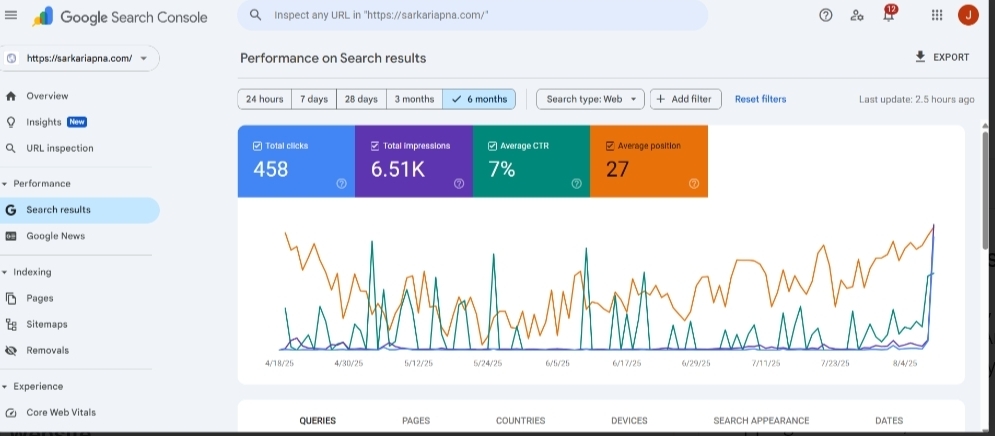Click the search magnifier icon in URL bar
The image size is (995, 436).
point(256,15)
